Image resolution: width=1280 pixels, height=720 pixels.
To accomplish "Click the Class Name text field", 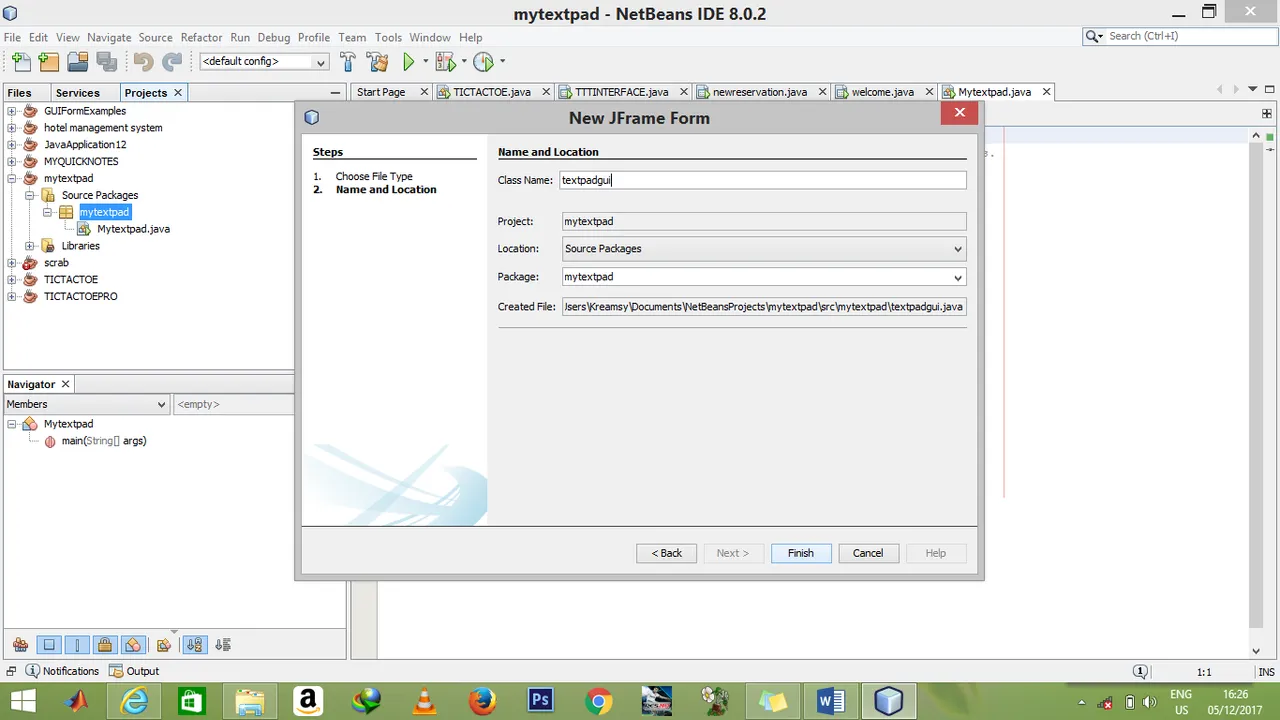I will pos(763,180).
